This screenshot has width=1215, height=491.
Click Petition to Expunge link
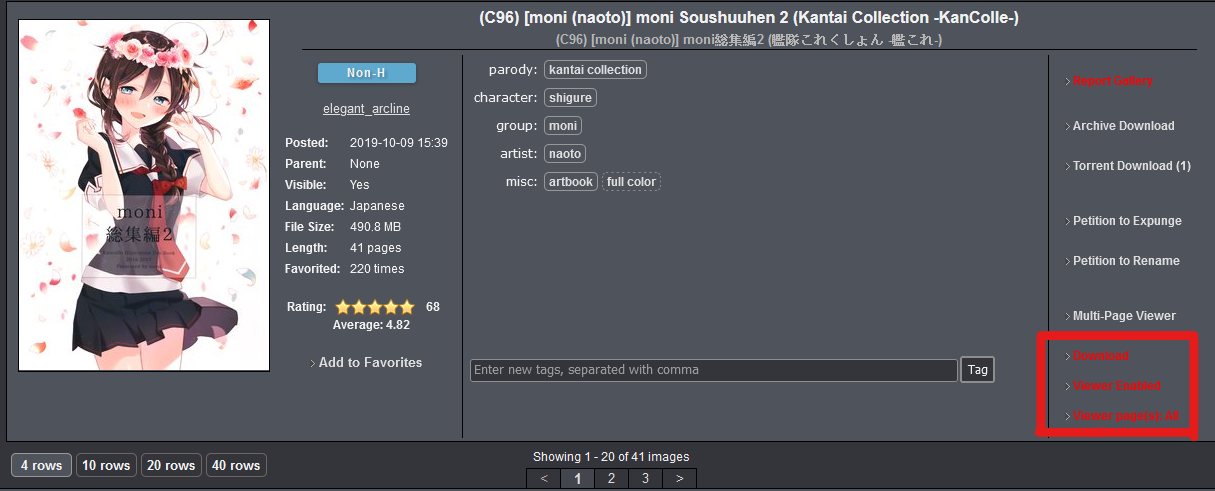(x=1127, y=221)
